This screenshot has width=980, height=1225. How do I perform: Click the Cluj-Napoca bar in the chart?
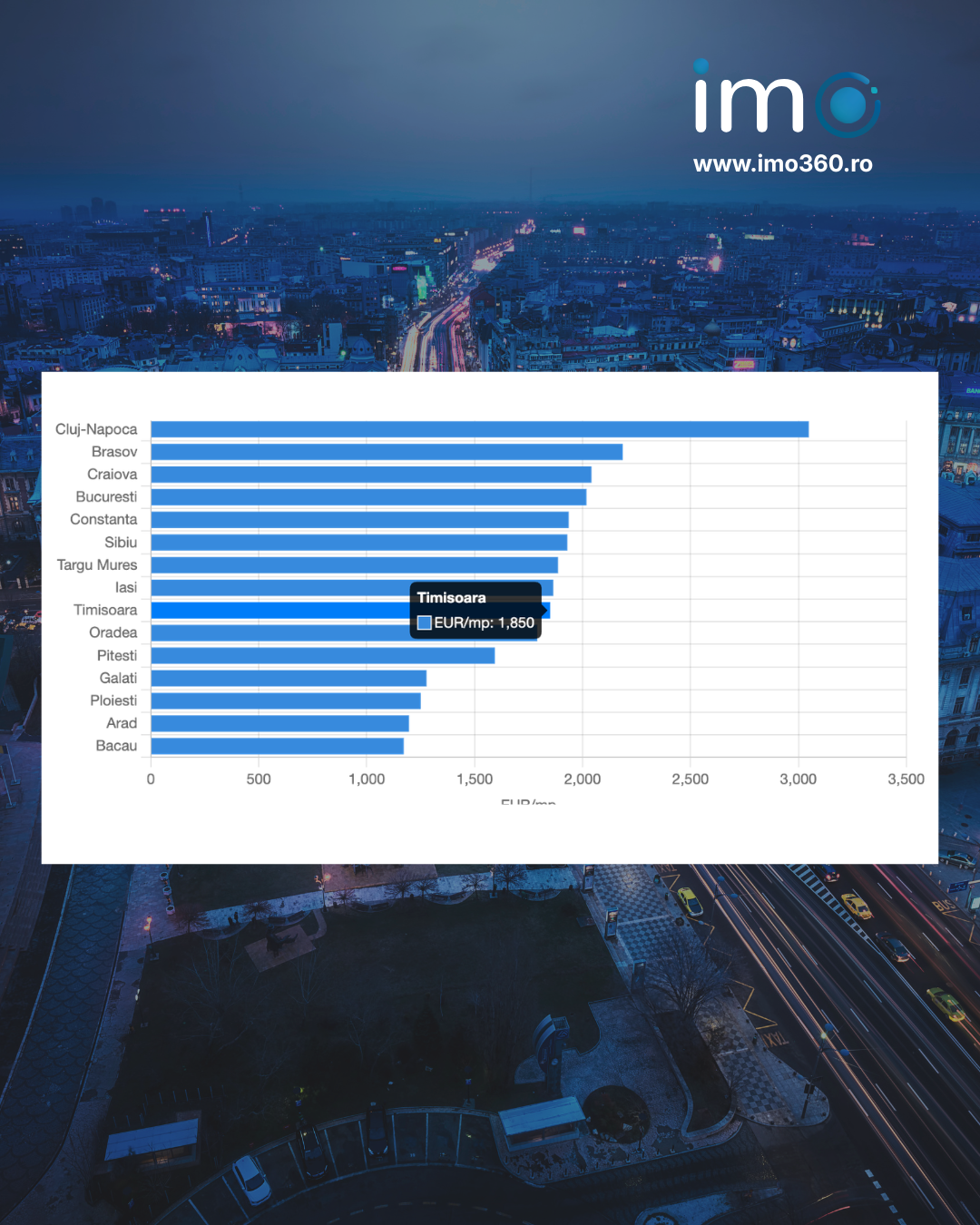pyautogui.click(x=479, y=429)
